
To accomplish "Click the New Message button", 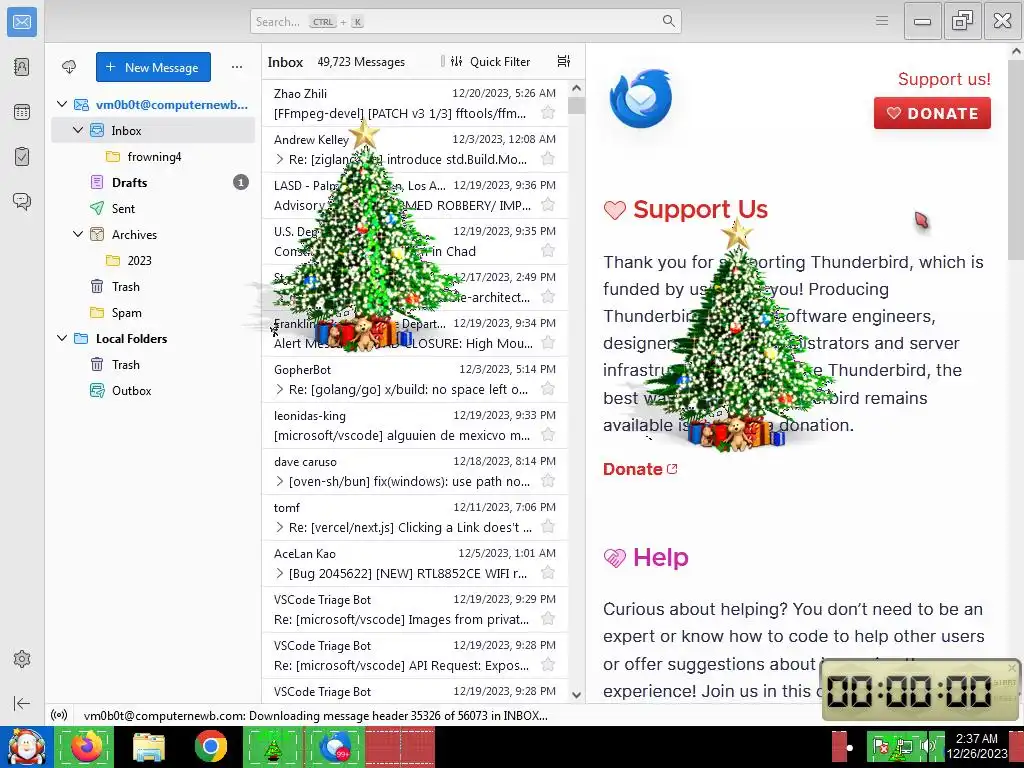I will [x=153, y=67].
